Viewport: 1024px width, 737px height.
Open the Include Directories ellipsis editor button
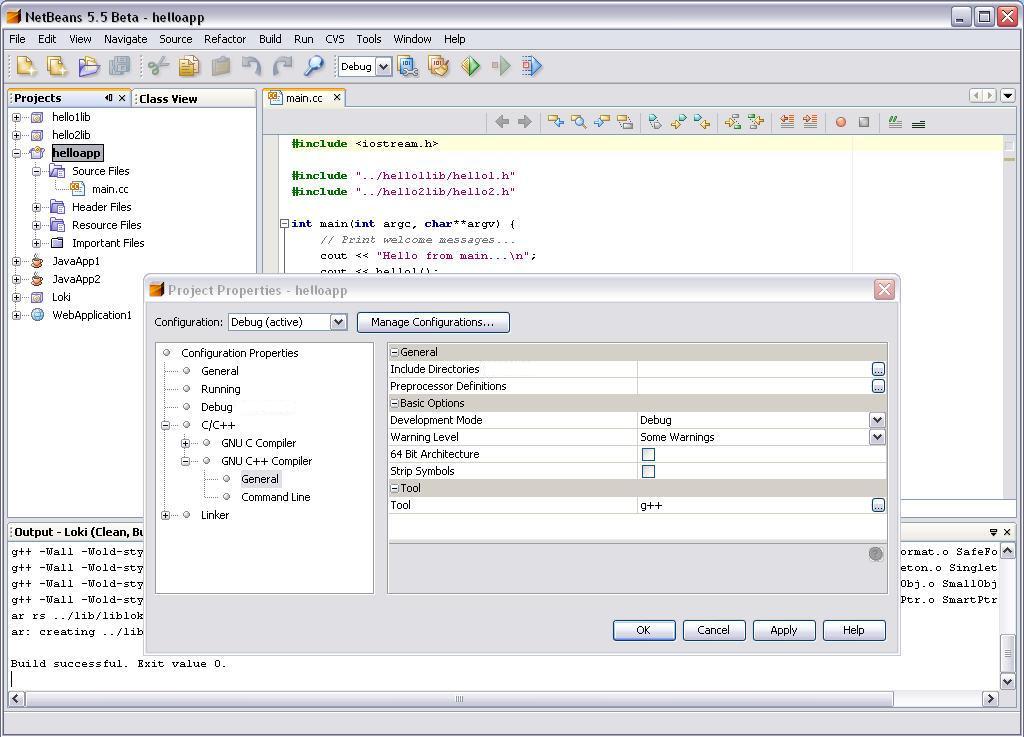click(878, 369)
